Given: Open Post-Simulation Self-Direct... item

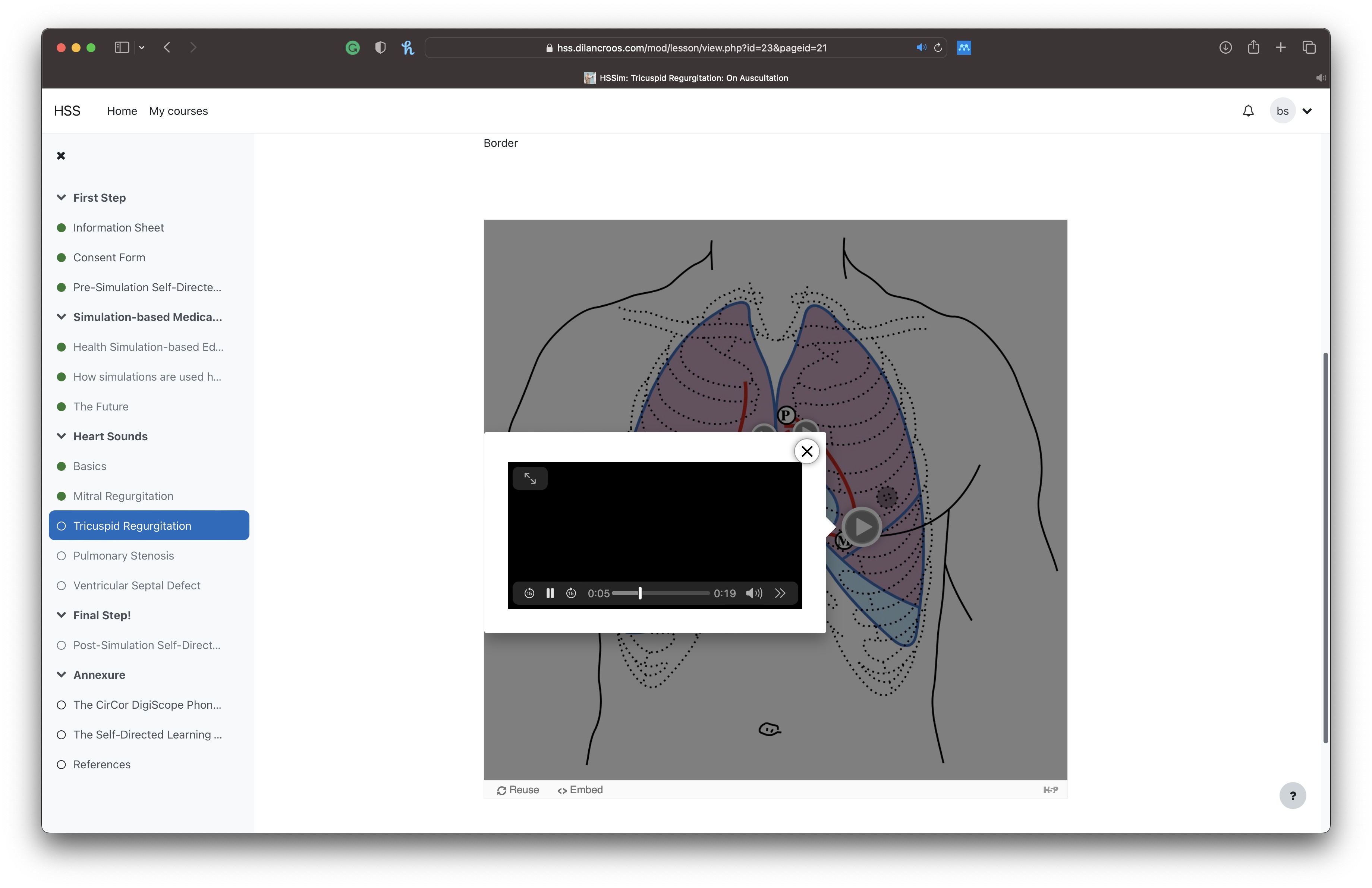Looking at the screenshot, I should click(147, 645).
